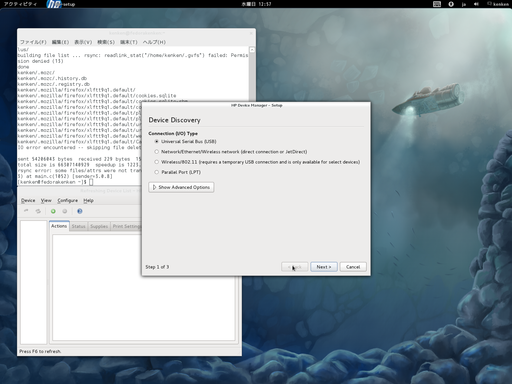Open the Configure menu in HP Device Manager
Image resolution: width=512 pixels, height=384 pixels.
click(67, 200)
